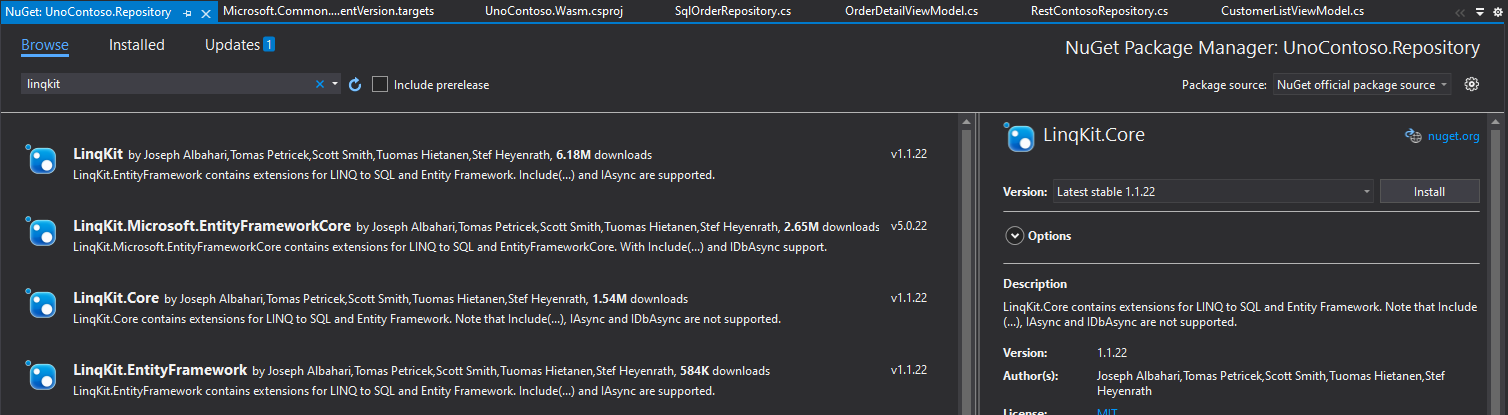Screen dimensions: 1508x415
Task: Click the 584K downloads text
Action: point(725,371)
